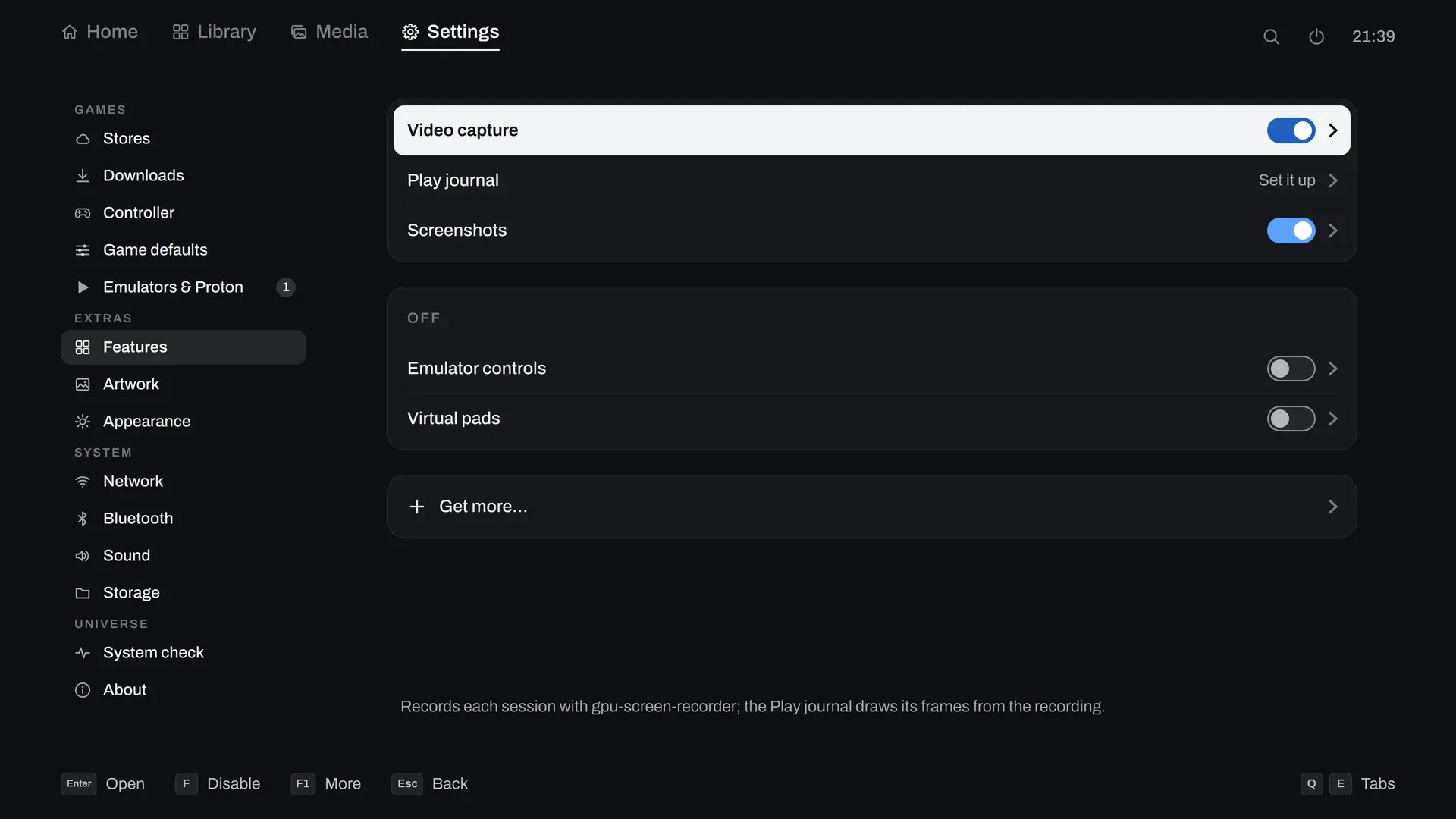Image resolution: width=1456 pixels, height=819 pixels.
Task: Open Bluetooth settings
Action: coord(184,519)
